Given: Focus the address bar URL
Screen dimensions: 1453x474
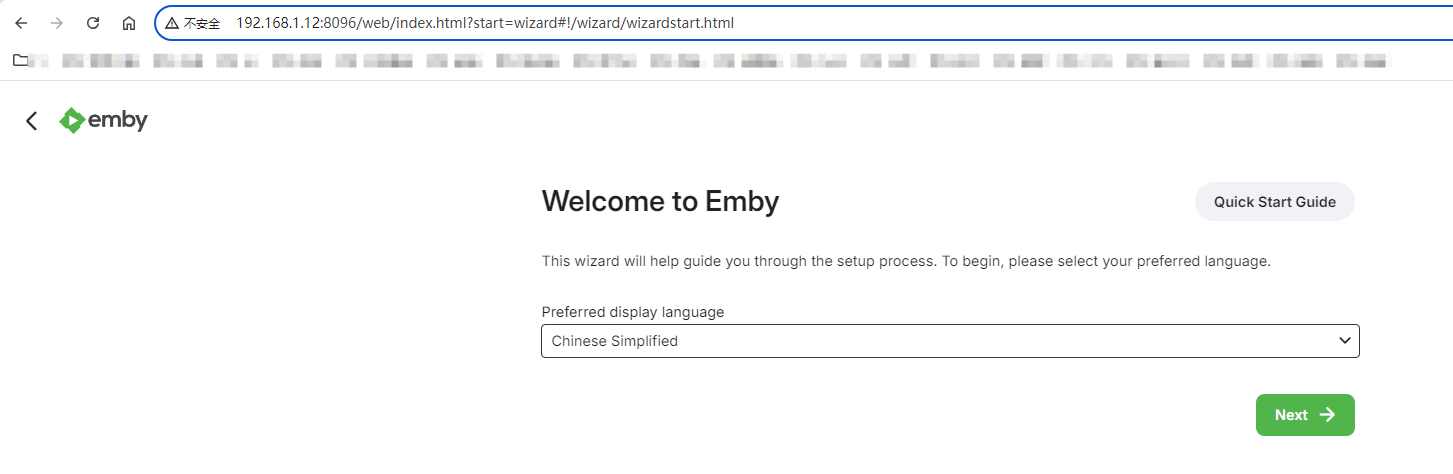Looking at the screenshot, I should tap(485, 23).
